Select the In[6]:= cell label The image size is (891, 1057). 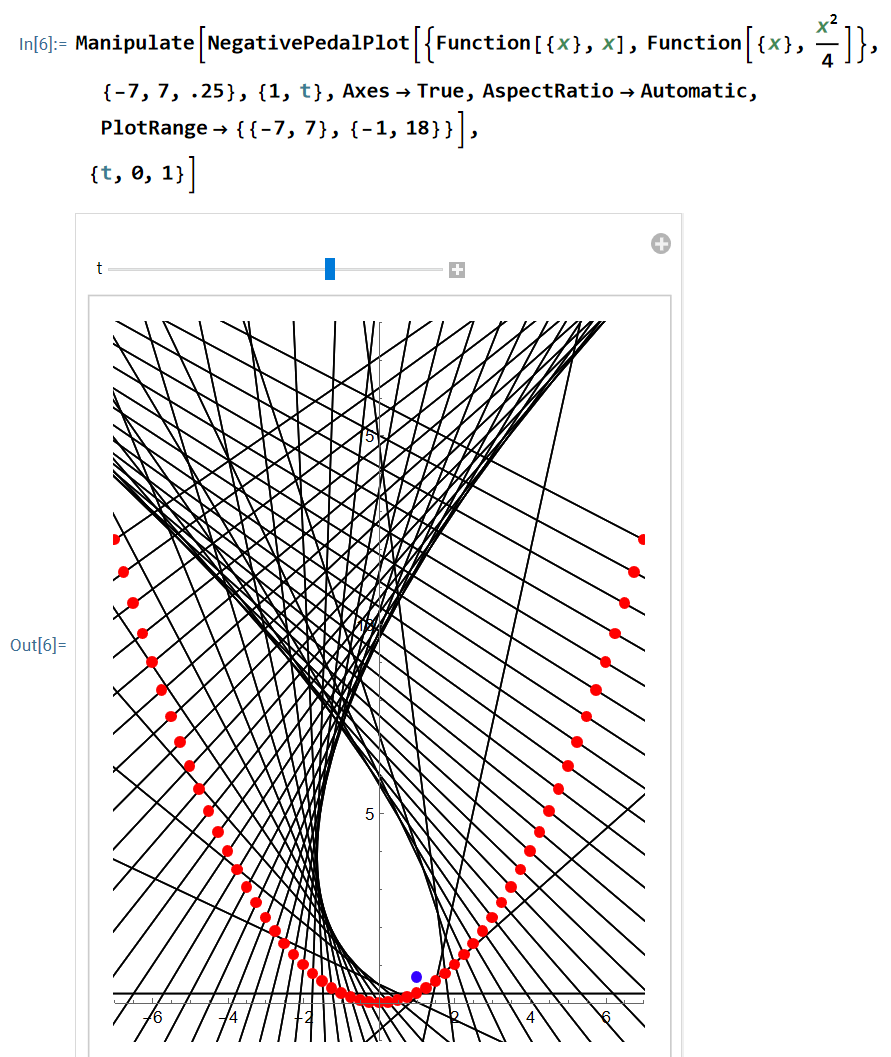point(42,44)
